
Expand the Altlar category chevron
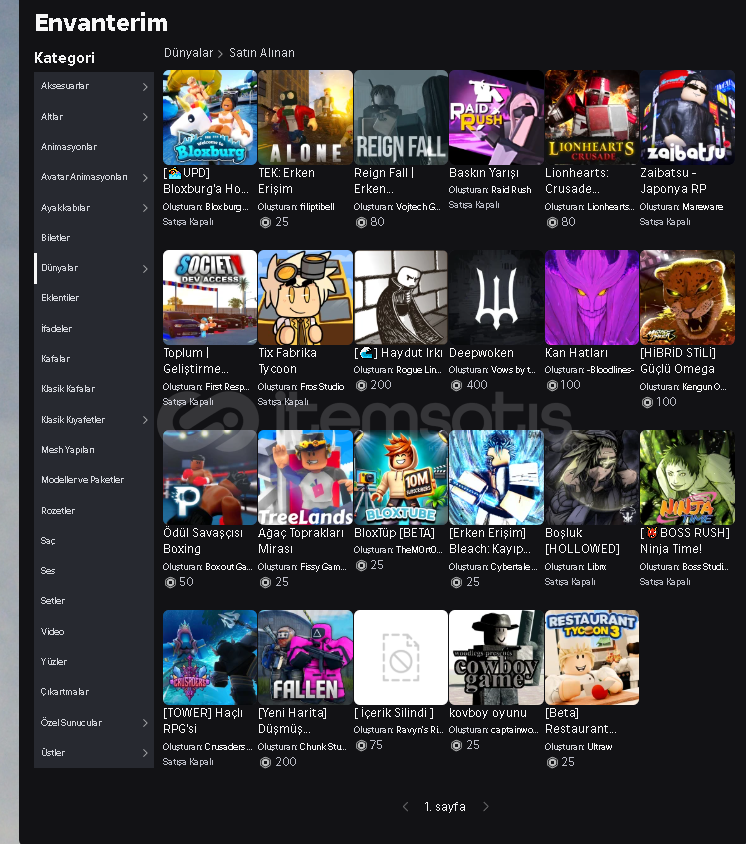(145, 117)
